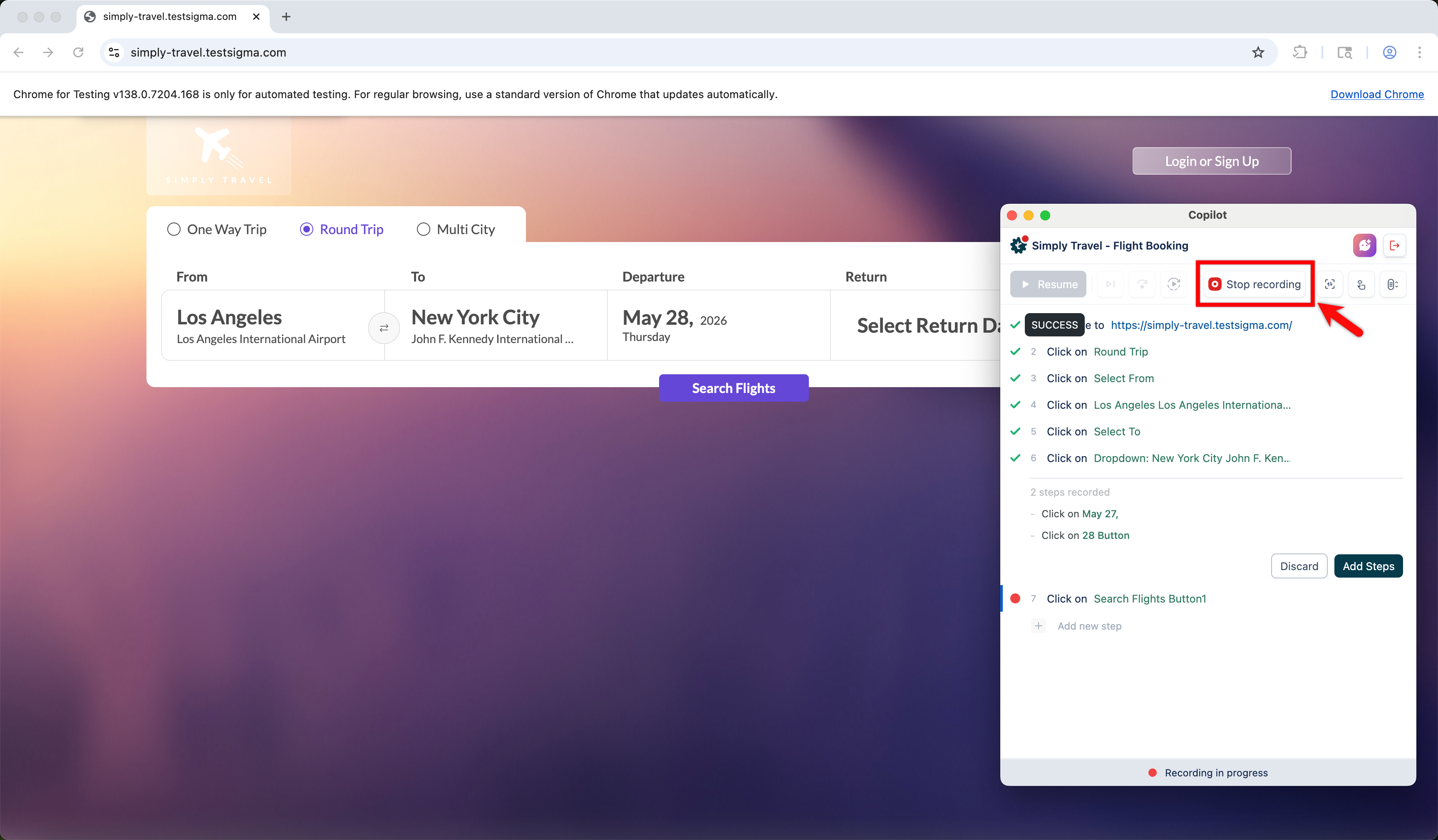The width and height of the screenshot is (1438, 840).
Task: Click the curved-arrow skip step icon
Action: [1142, 284]
